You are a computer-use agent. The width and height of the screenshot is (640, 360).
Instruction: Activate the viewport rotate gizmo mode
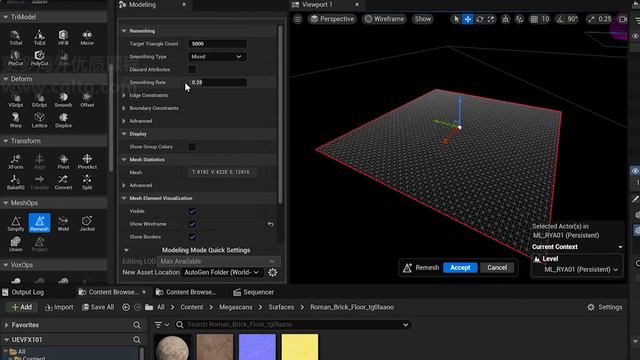[480, 19]
